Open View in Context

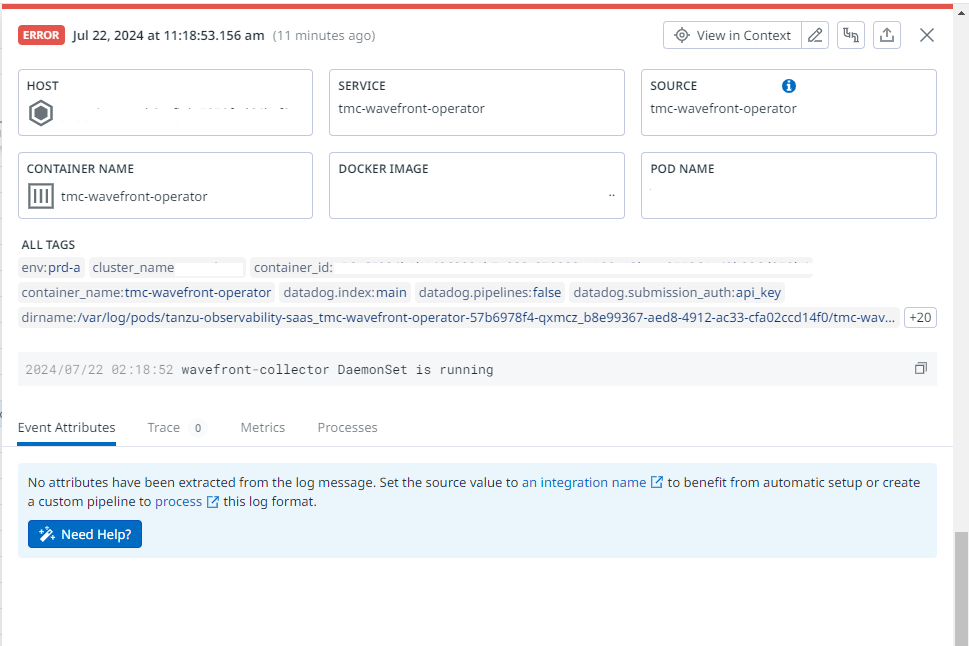tap(733, 35)
